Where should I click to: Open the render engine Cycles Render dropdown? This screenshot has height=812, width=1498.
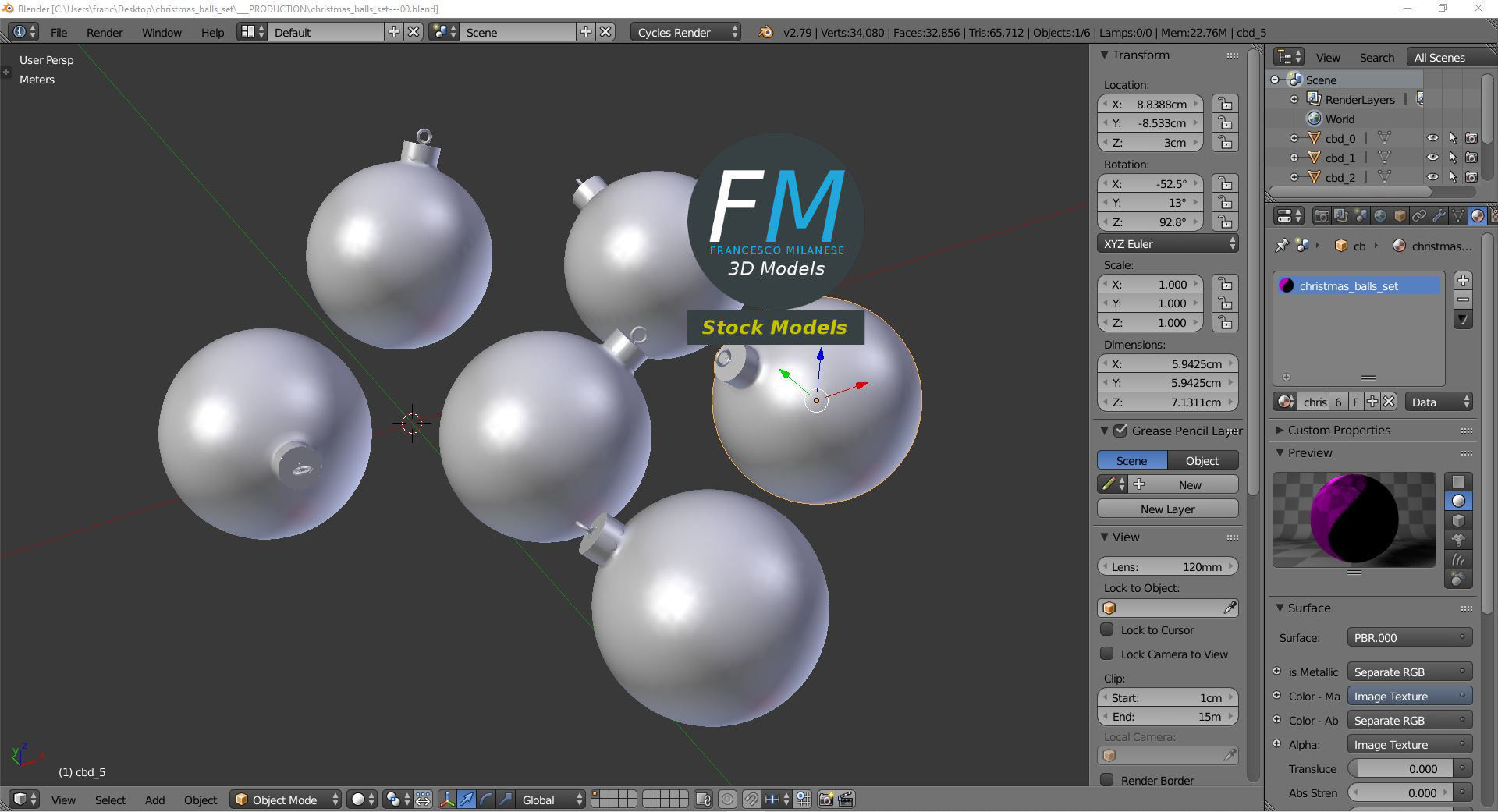[685, 32]
